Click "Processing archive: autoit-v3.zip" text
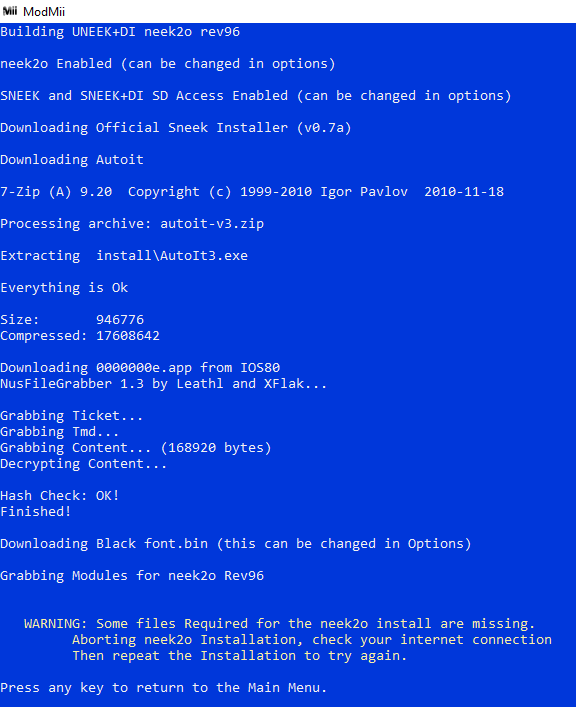 point(132,224)
